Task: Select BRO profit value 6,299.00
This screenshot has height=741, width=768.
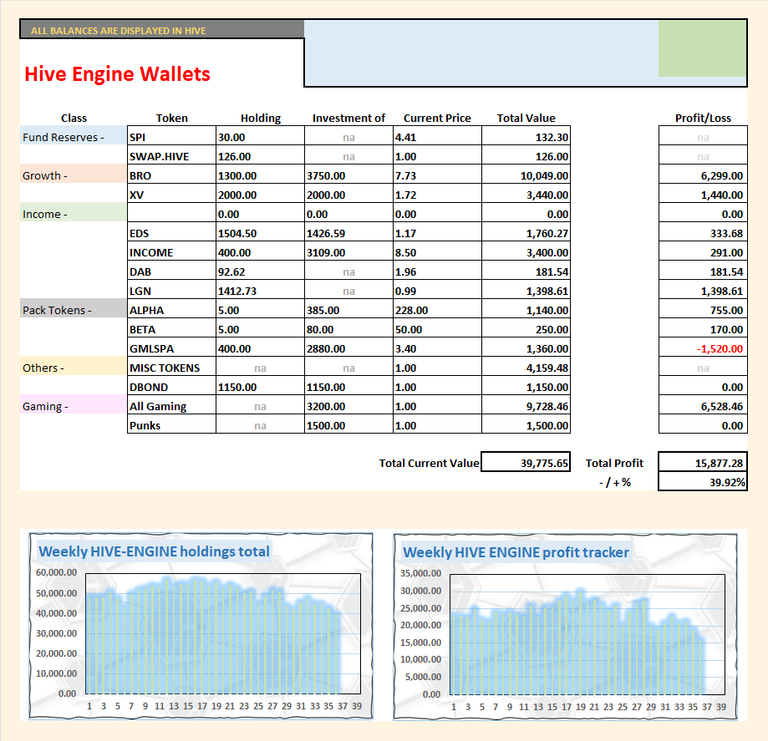Action: click(x=703, y=175)
